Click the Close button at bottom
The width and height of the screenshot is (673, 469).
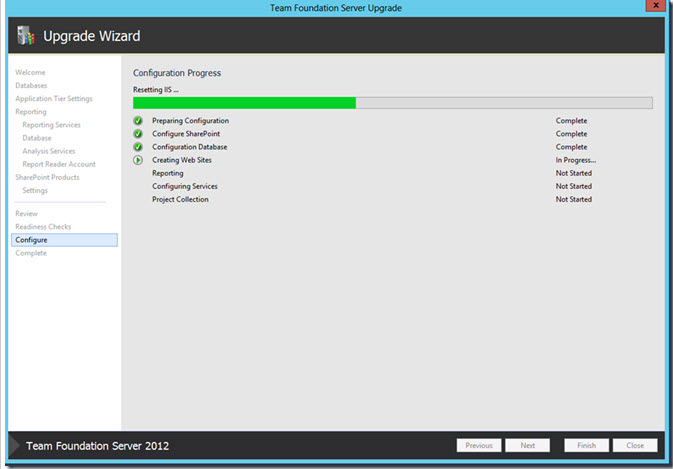coord(635,445)
